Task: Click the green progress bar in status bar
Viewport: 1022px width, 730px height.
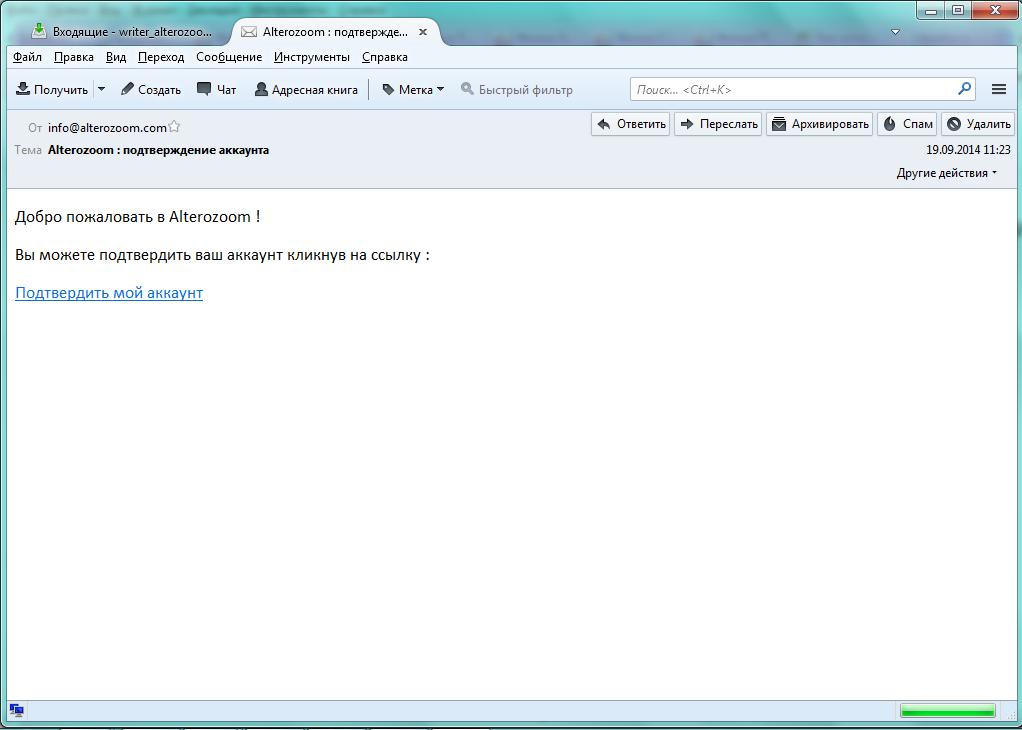Action: 947,711
